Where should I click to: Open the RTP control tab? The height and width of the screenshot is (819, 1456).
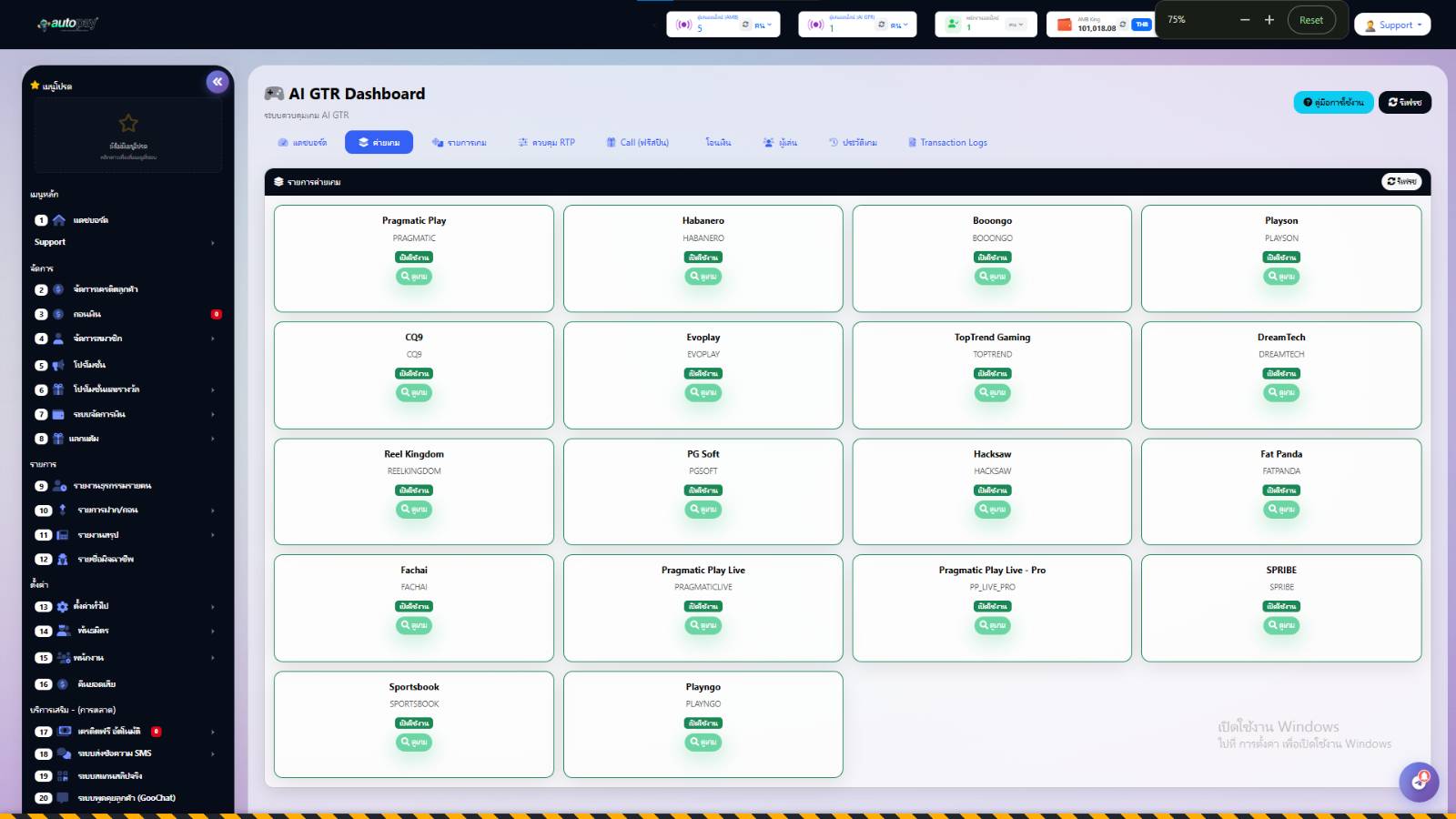click(x=546, y=143)
